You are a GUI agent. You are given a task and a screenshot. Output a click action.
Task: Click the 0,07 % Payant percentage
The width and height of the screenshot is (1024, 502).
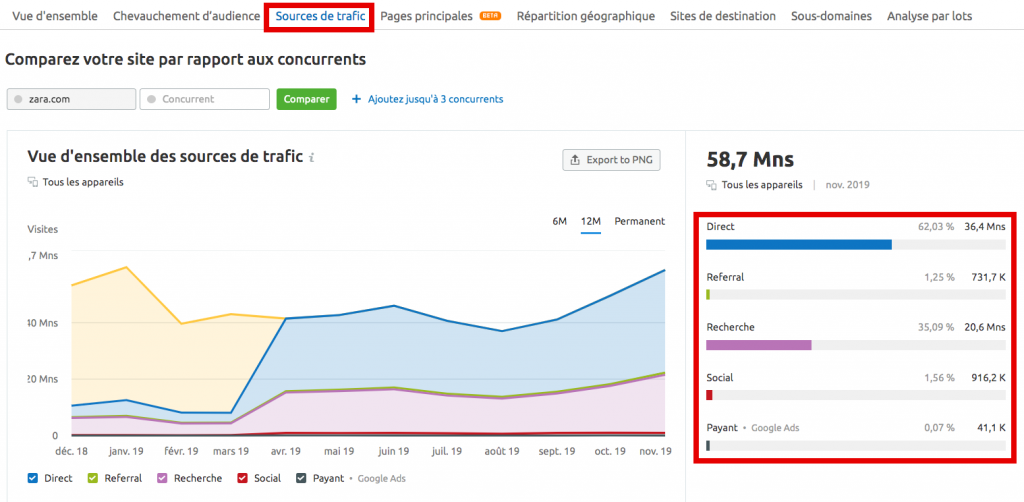tap(938, 428)
